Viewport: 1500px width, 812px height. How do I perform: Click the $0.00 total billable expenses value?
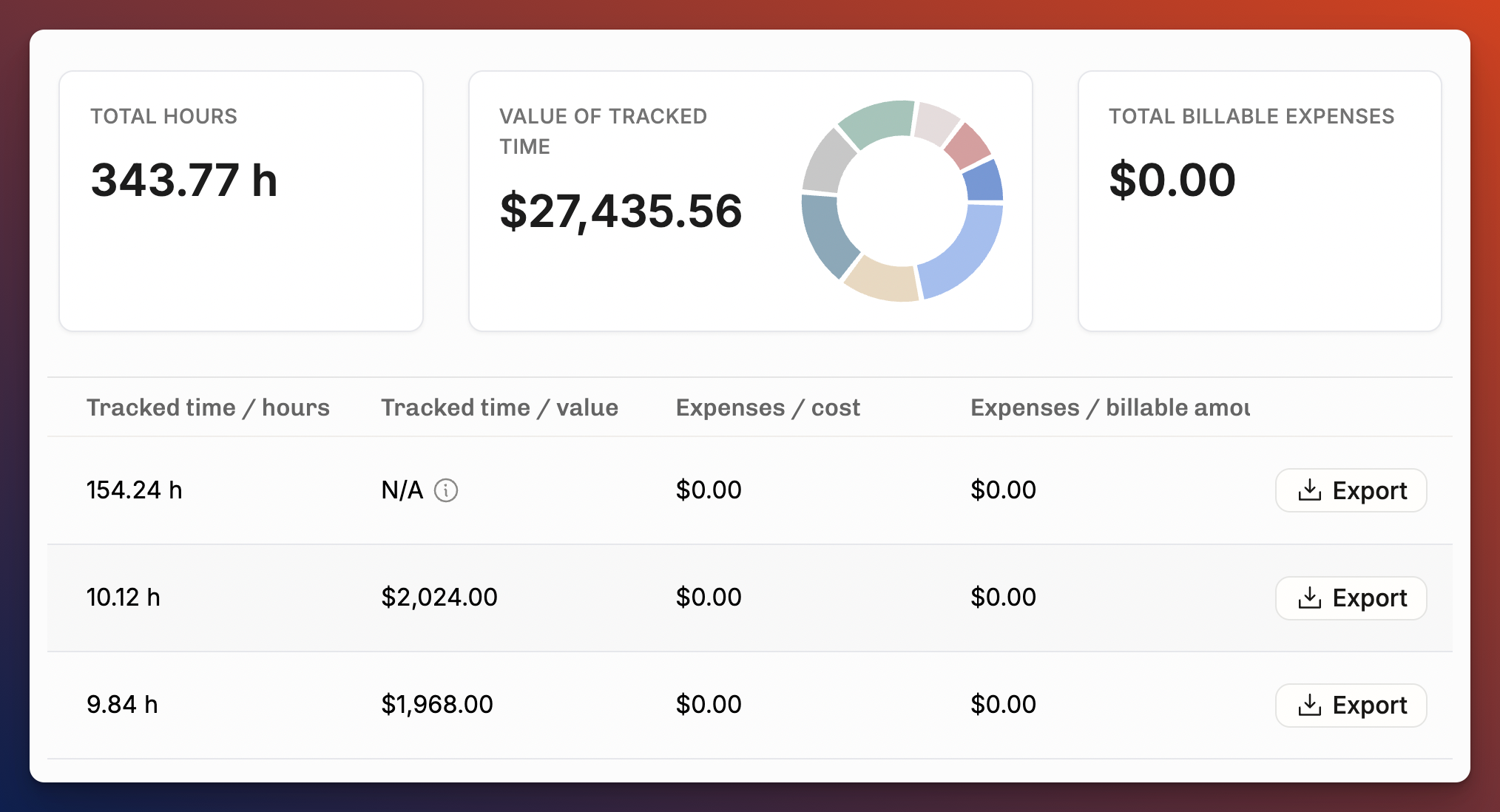tap(1172, 180)
